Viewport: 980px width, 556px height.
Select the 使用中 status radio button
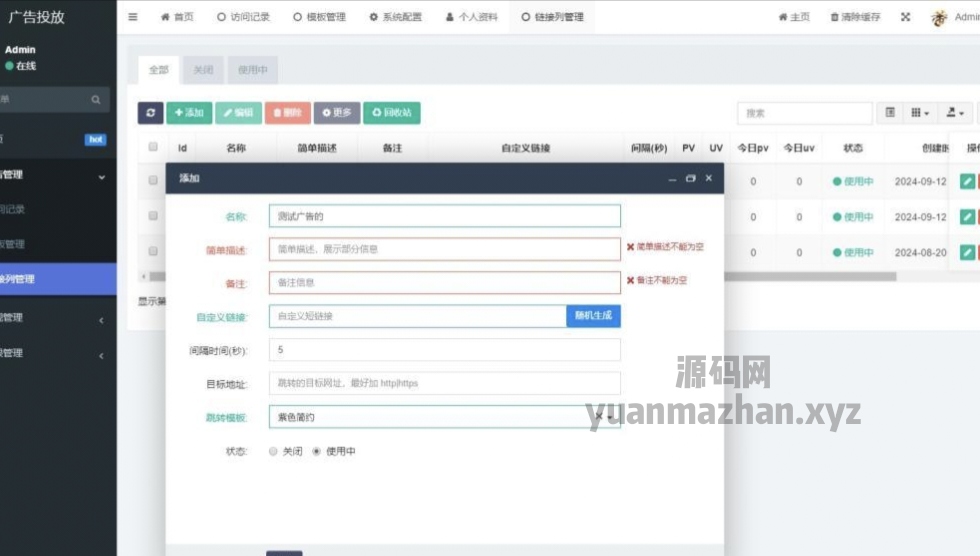point(317,451)
